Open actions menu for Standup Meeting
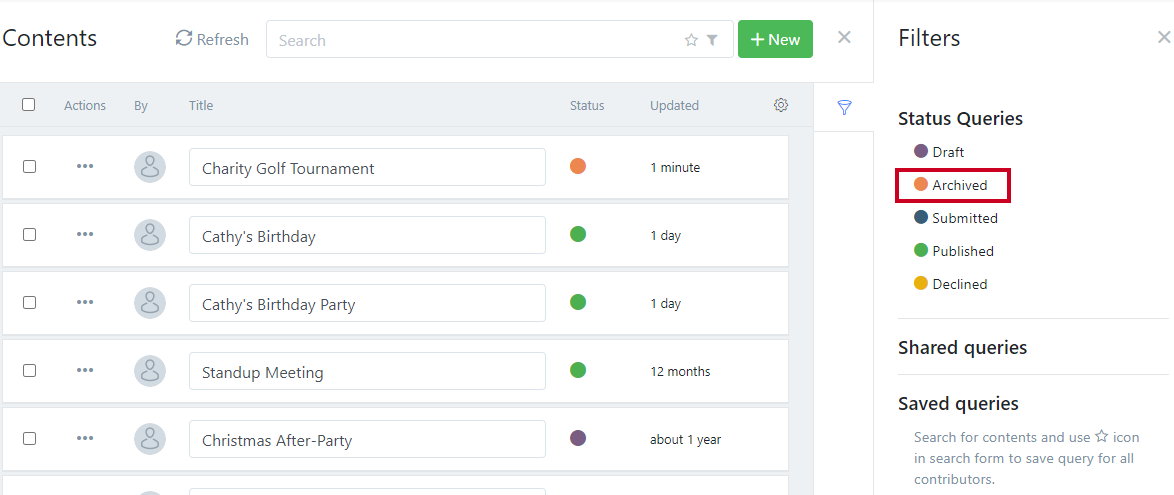The image size is (1174, 495). (85, 370)
